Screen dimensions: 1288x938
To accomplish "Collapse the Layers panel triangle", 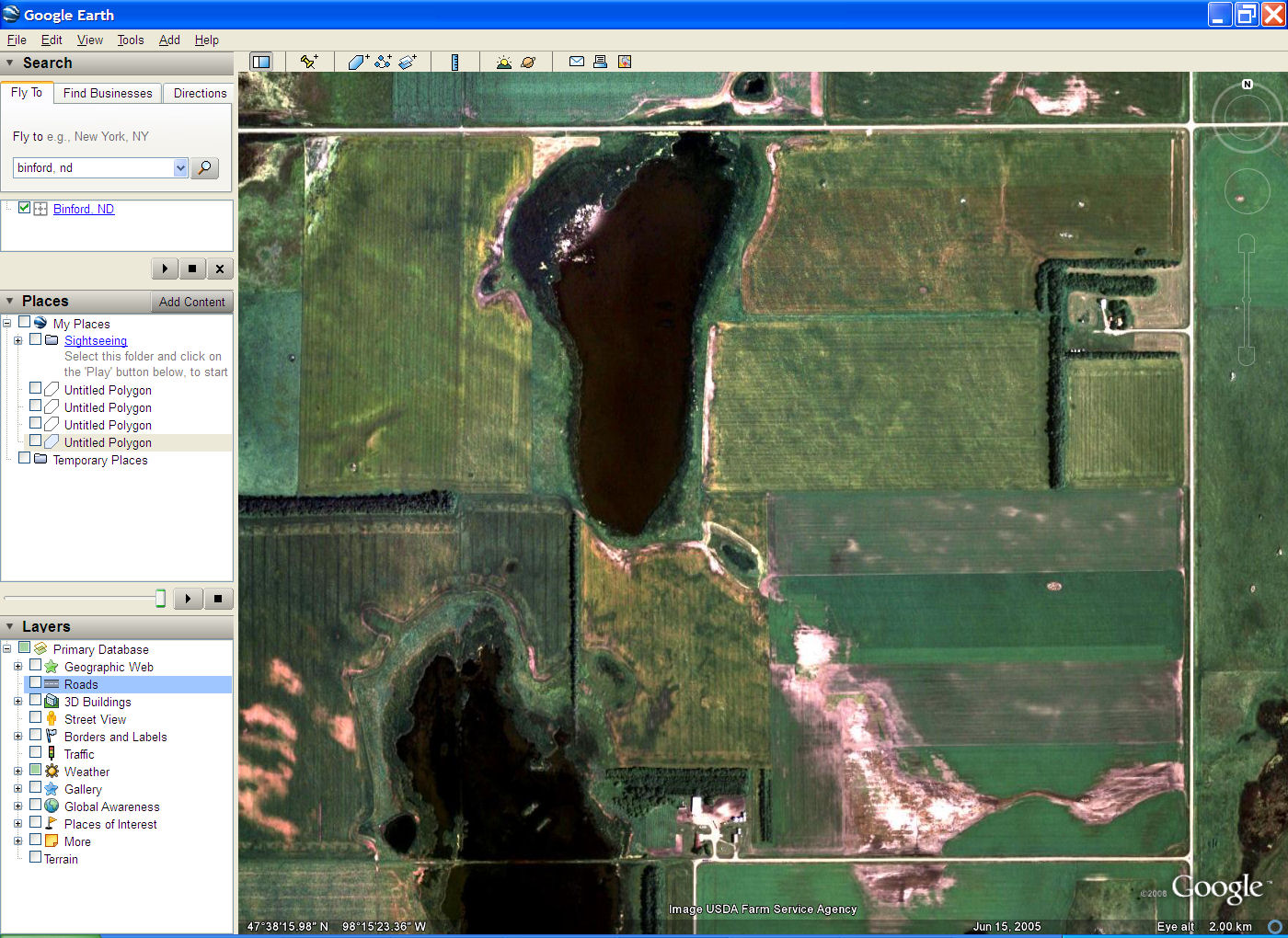I will pyautogui.click(x=9, y=626).
